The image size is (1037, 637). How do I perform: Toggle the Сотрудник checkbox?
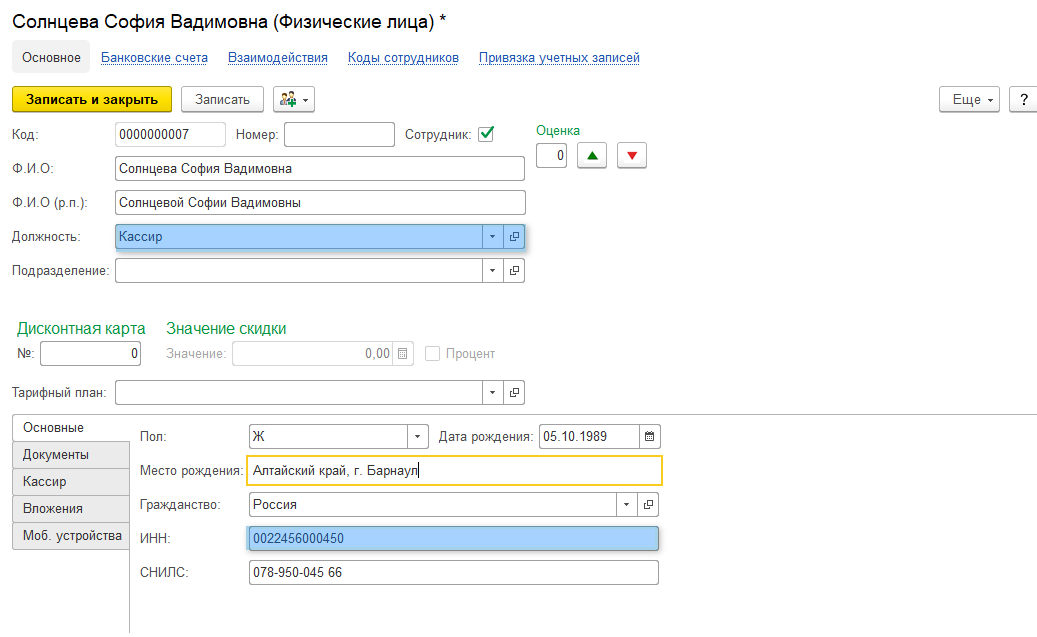(x=486, y=134)
